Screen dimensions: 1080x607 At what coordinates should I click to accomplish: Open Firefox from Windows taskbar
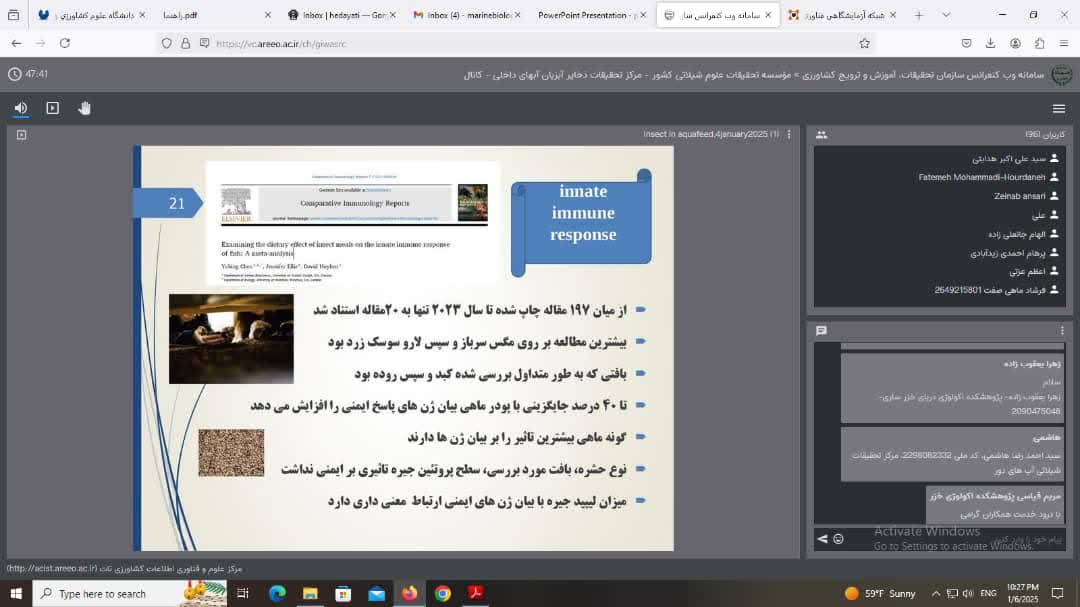click(x=409, y=593)
